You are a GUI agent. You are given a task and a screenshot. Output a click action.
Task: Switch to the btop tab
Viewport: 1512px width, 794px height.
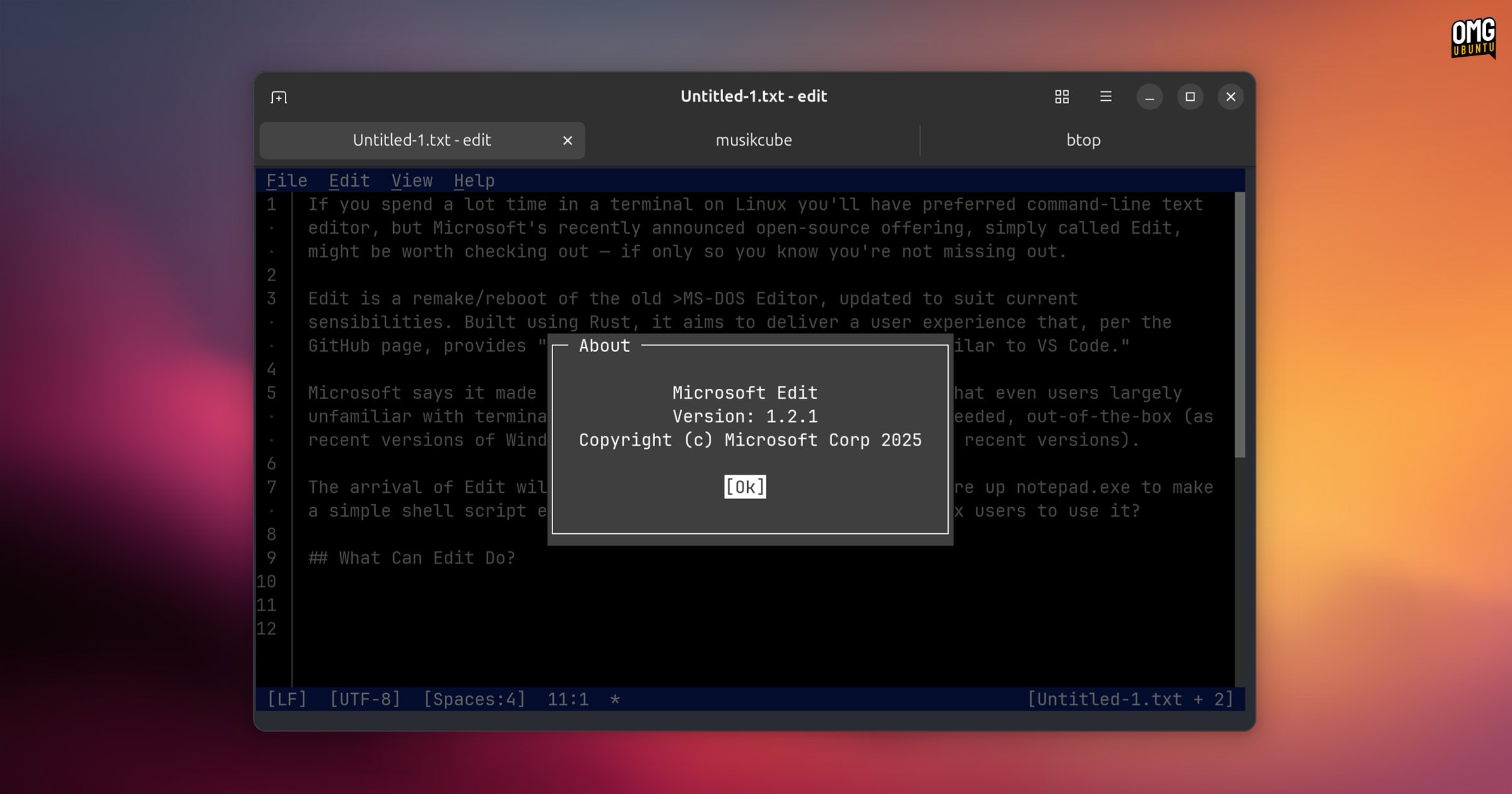click(1083, 140)
